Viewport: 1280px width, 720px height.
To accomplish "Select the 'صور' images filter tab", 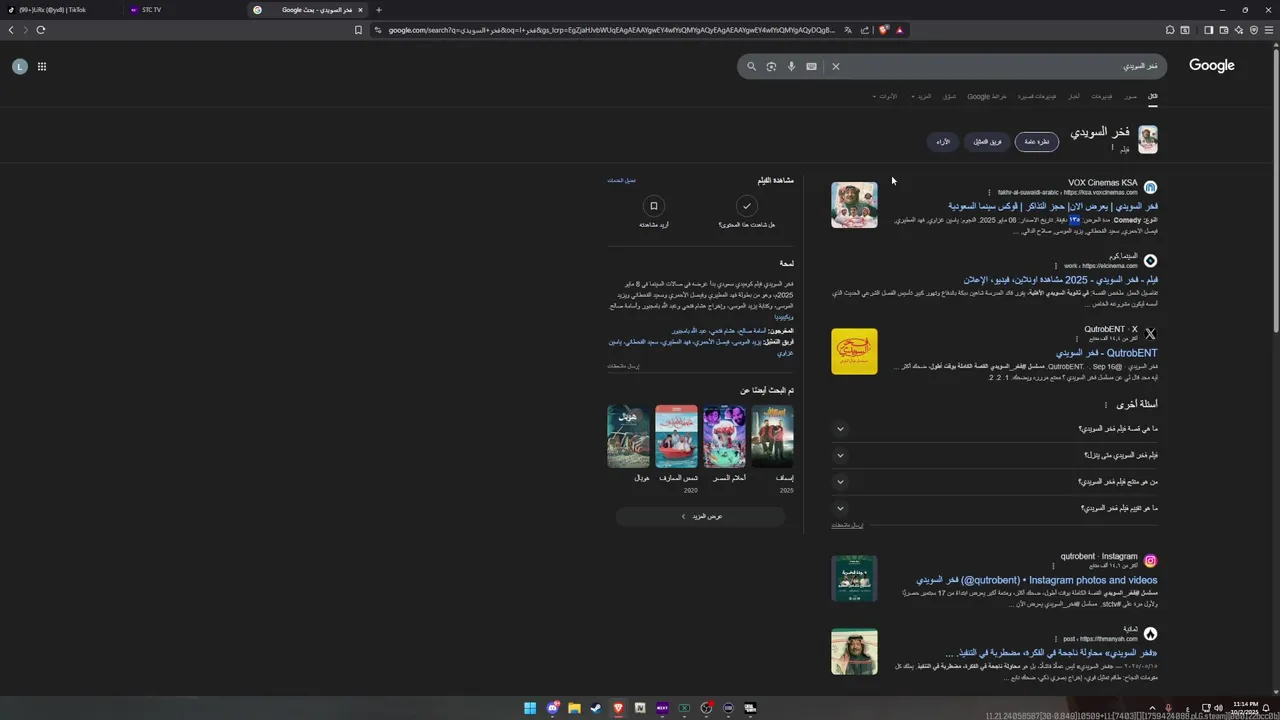I will (x=1130, y=97).
